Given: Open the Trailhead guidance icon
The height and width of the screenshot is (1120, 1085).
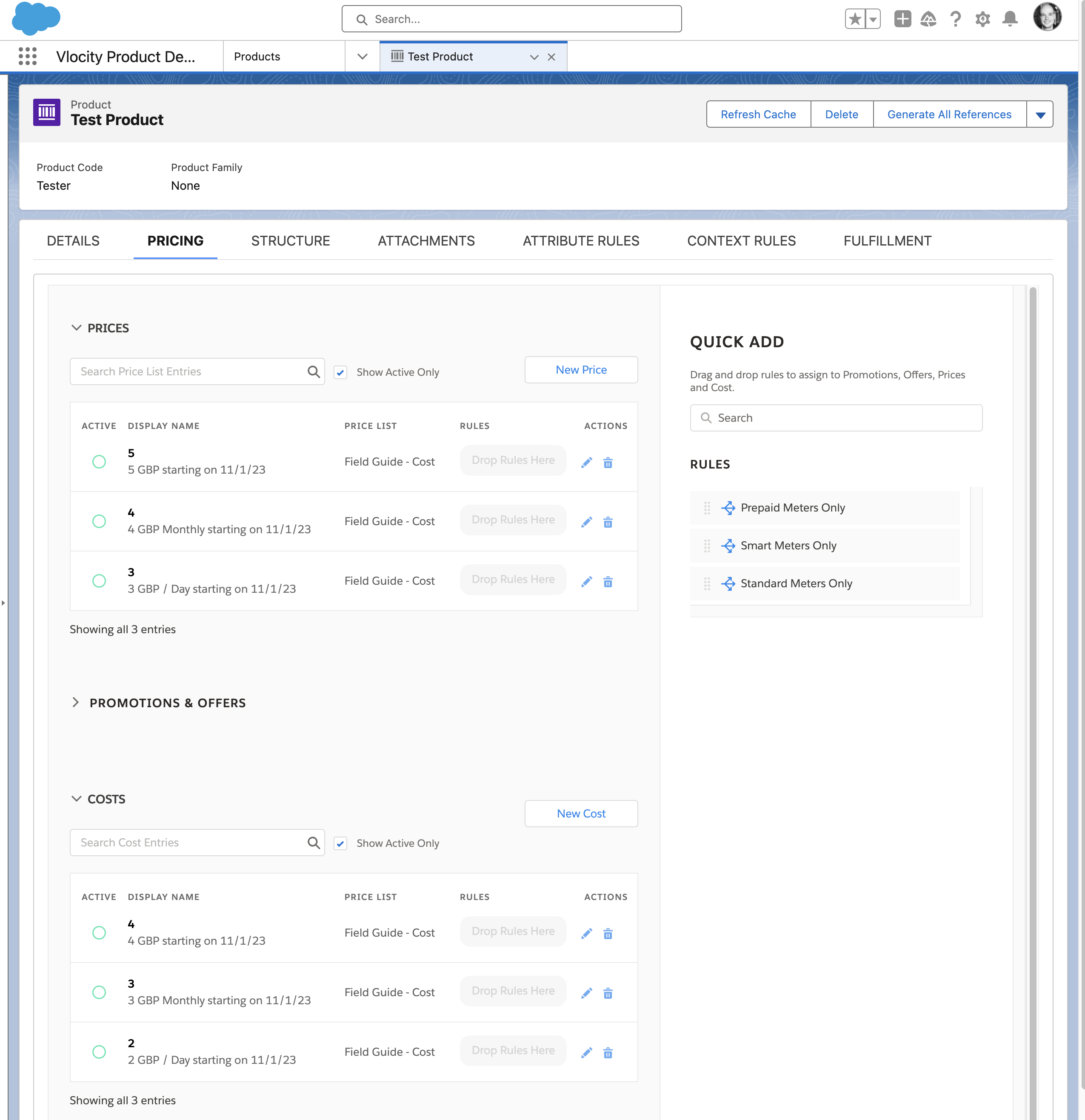Looking at the screenshot, I should pyautogui.click(x=928, y=20).
